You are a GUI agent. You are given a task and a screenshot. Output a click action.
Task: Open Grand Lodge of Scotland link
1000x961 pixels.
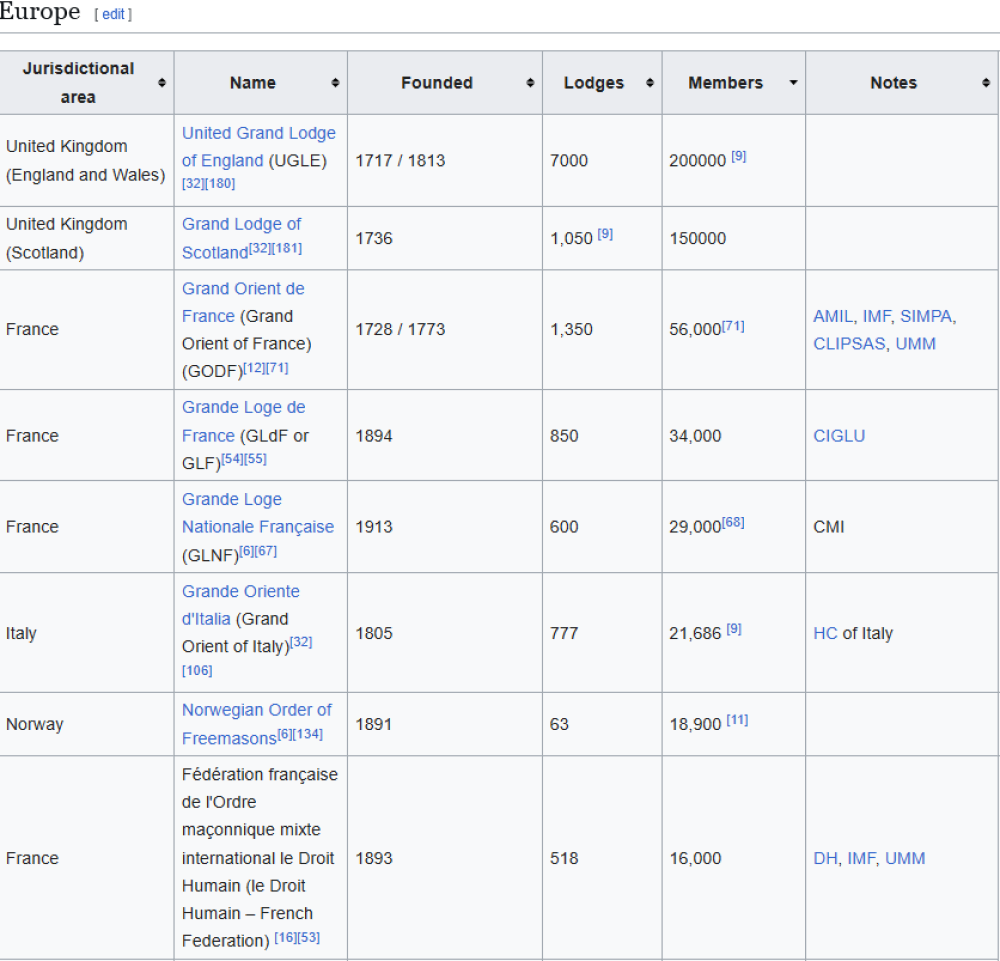click(241, 238)
